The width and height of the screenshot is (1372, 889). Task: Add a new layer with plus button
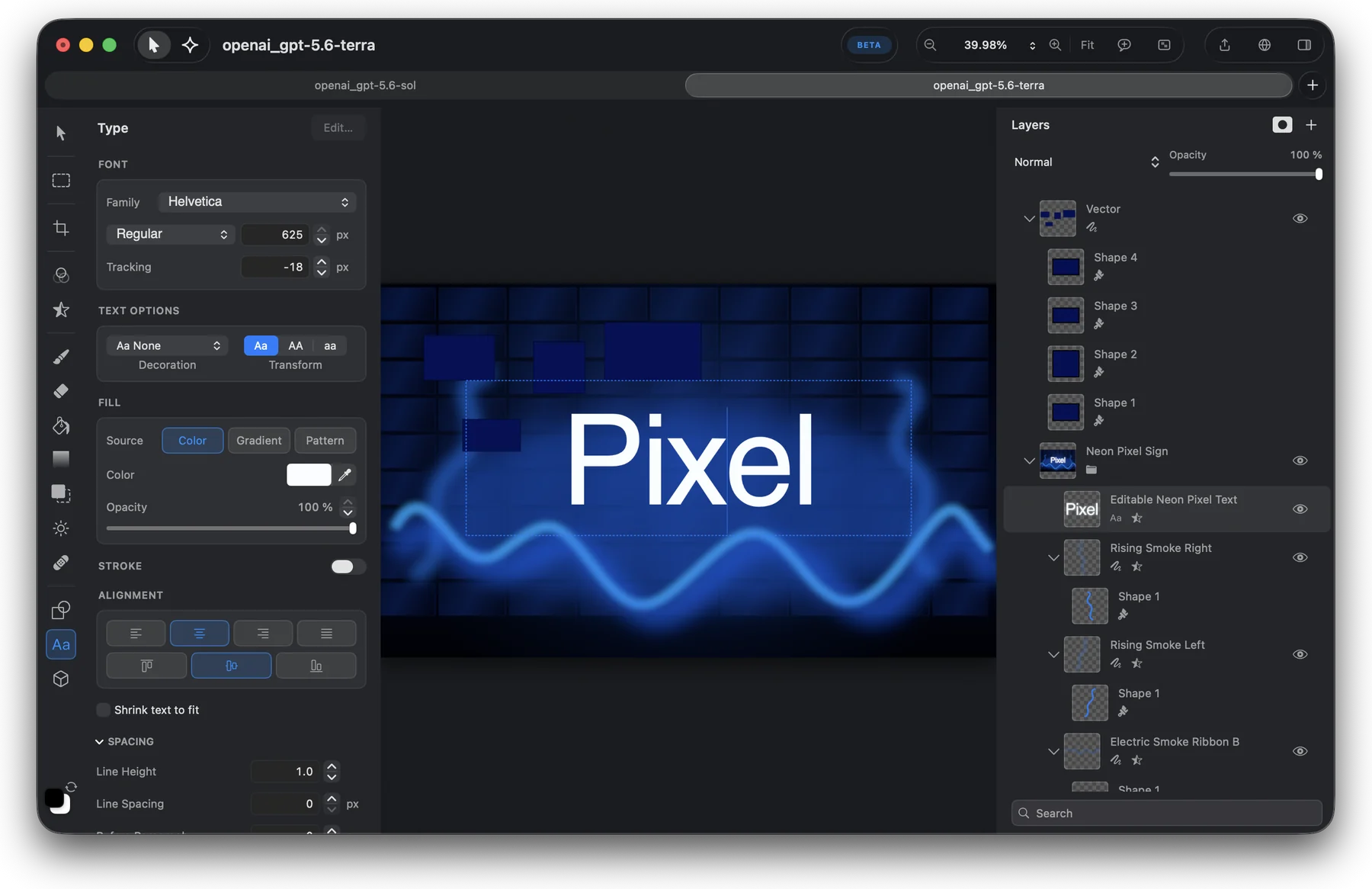coord(1311,124)
